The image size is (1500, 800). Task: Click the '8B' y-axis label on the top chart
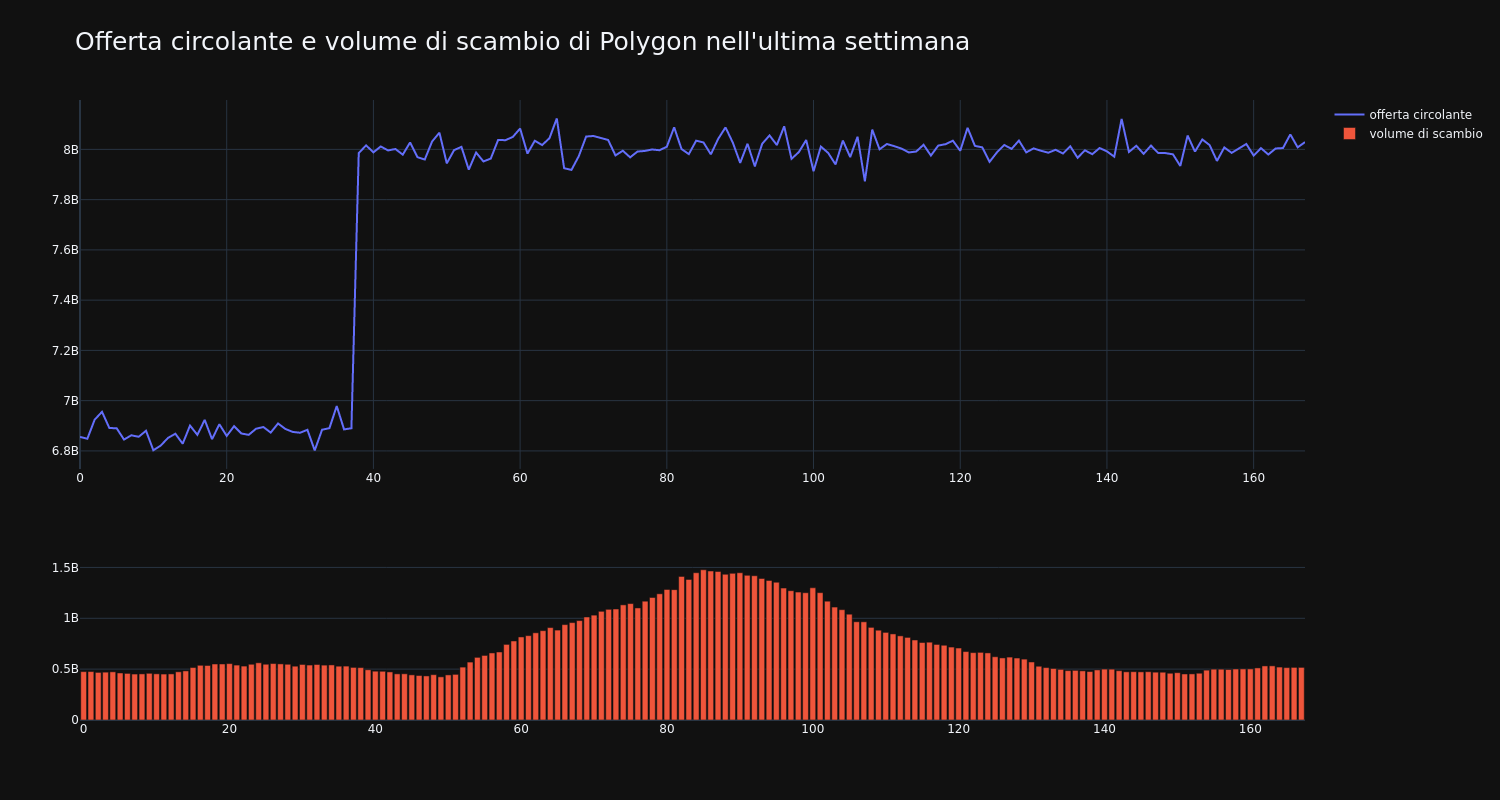(70, 150)
